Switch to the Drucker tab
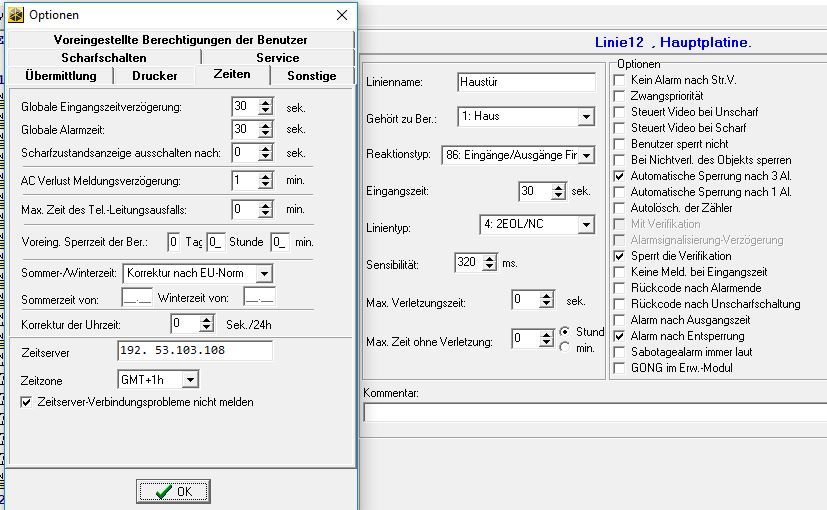Image resolution: width=827 pixels, height=510 pixels. click(x=154, y=75)
